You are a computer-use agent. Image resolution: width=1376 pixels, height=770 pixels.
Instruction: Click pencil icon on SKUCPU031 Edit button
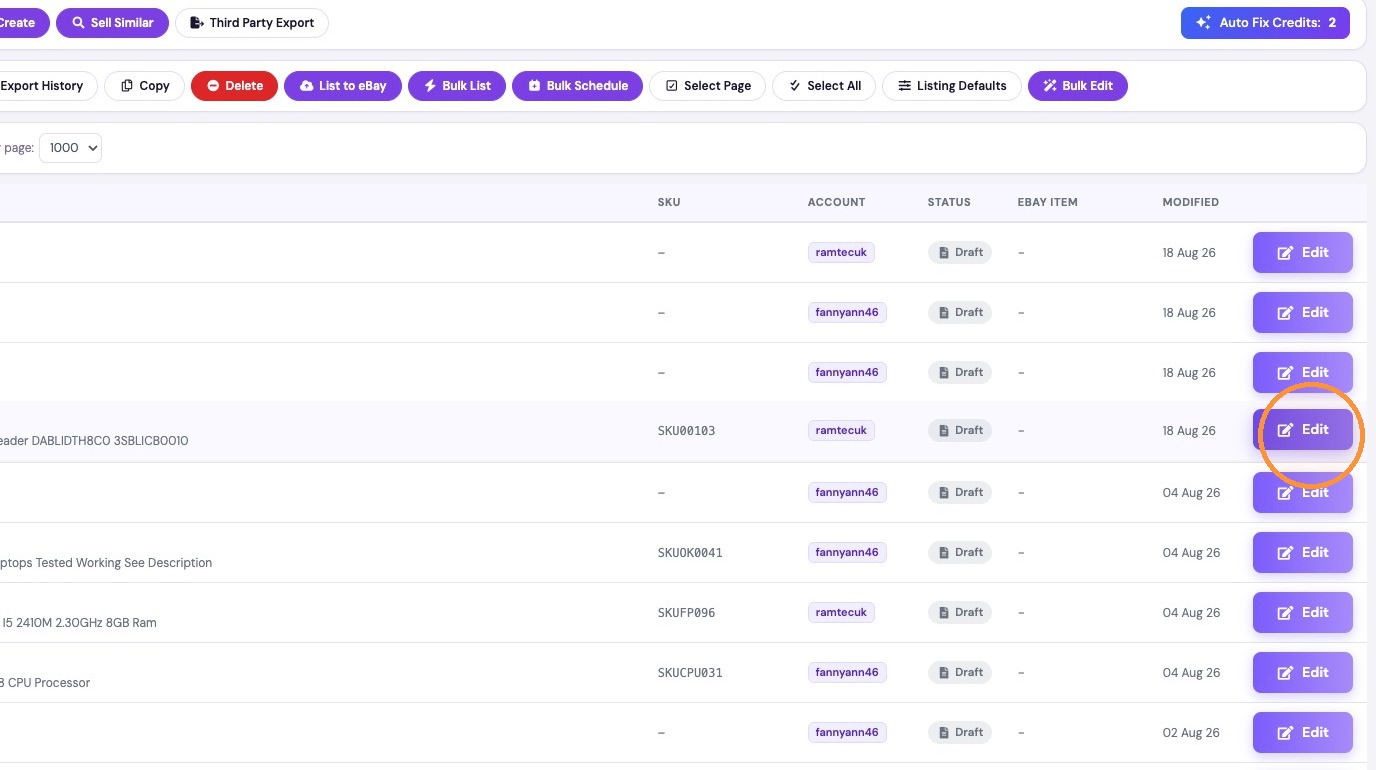(x=1286, y=672)
